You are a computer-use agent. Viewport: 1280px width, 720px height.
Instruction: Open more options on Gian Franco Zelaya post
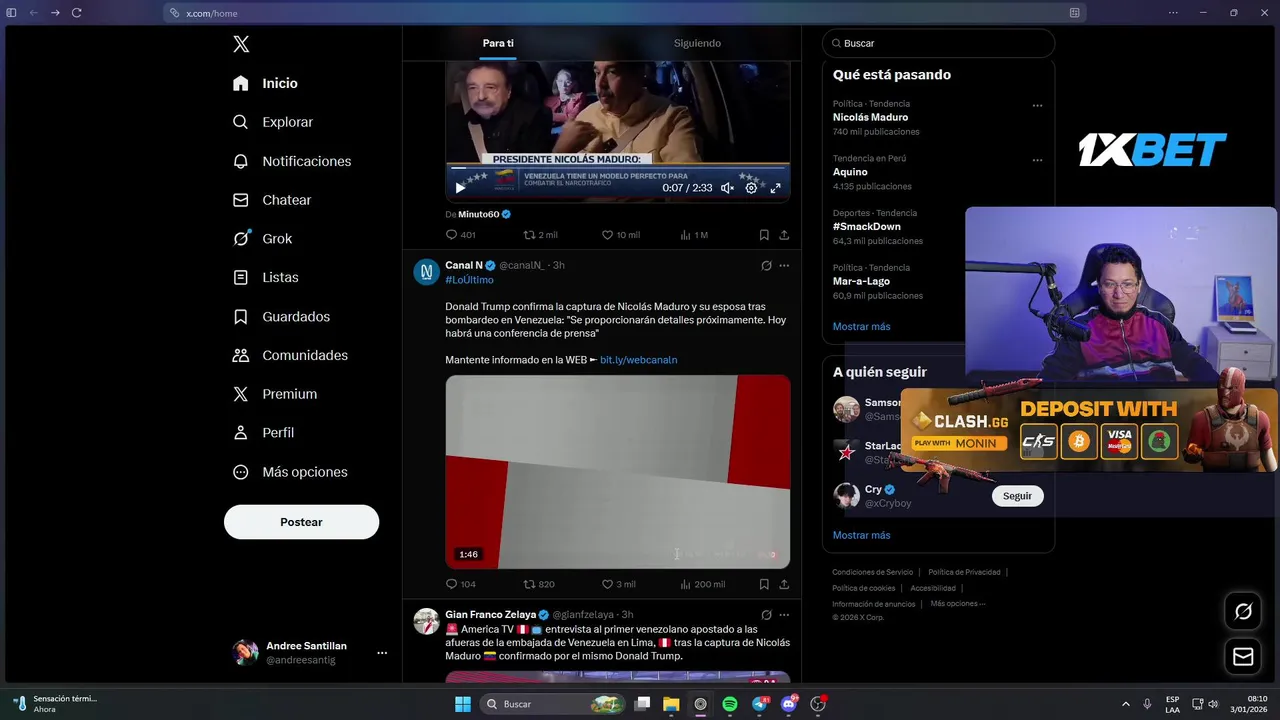coord(784,615)
